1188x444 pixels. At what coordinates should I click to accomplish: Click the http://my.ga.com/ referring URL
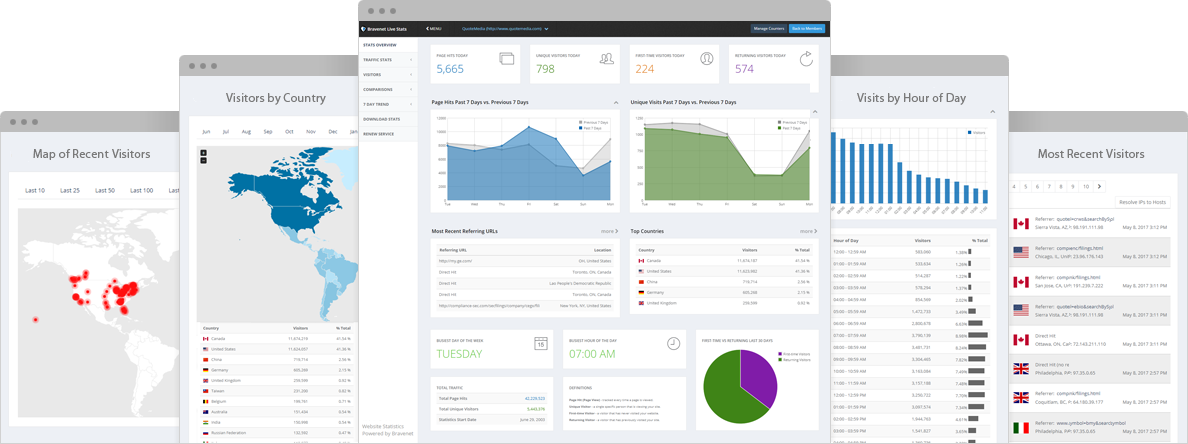(455, 260)
